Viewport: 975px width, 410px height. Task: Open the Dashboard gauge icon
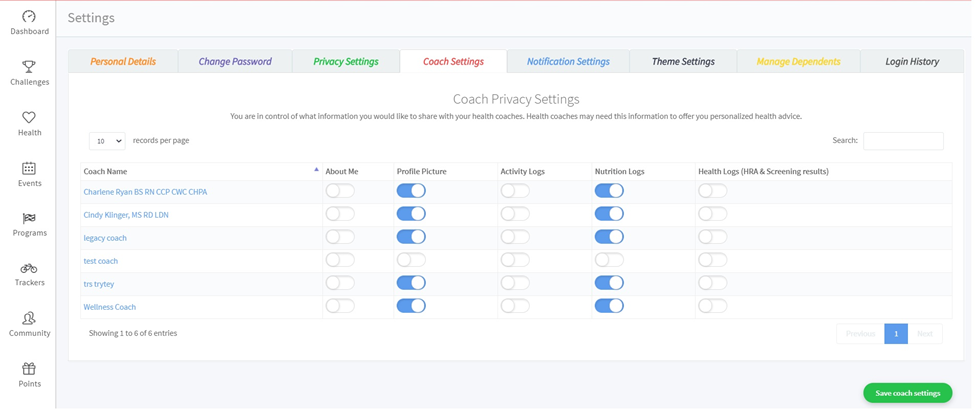29,17
